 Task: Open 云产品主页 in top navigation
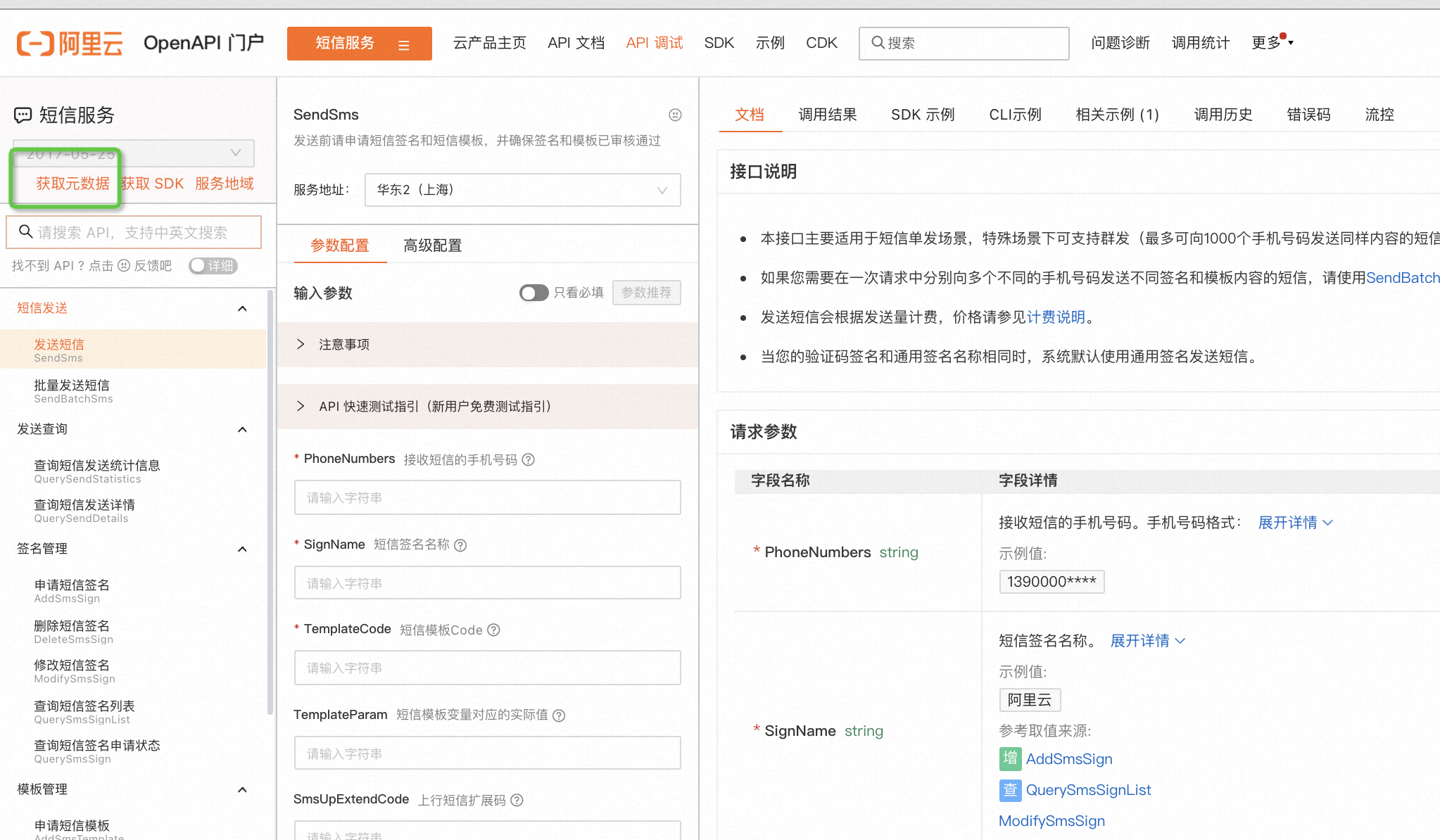click(x=490, y=43)
